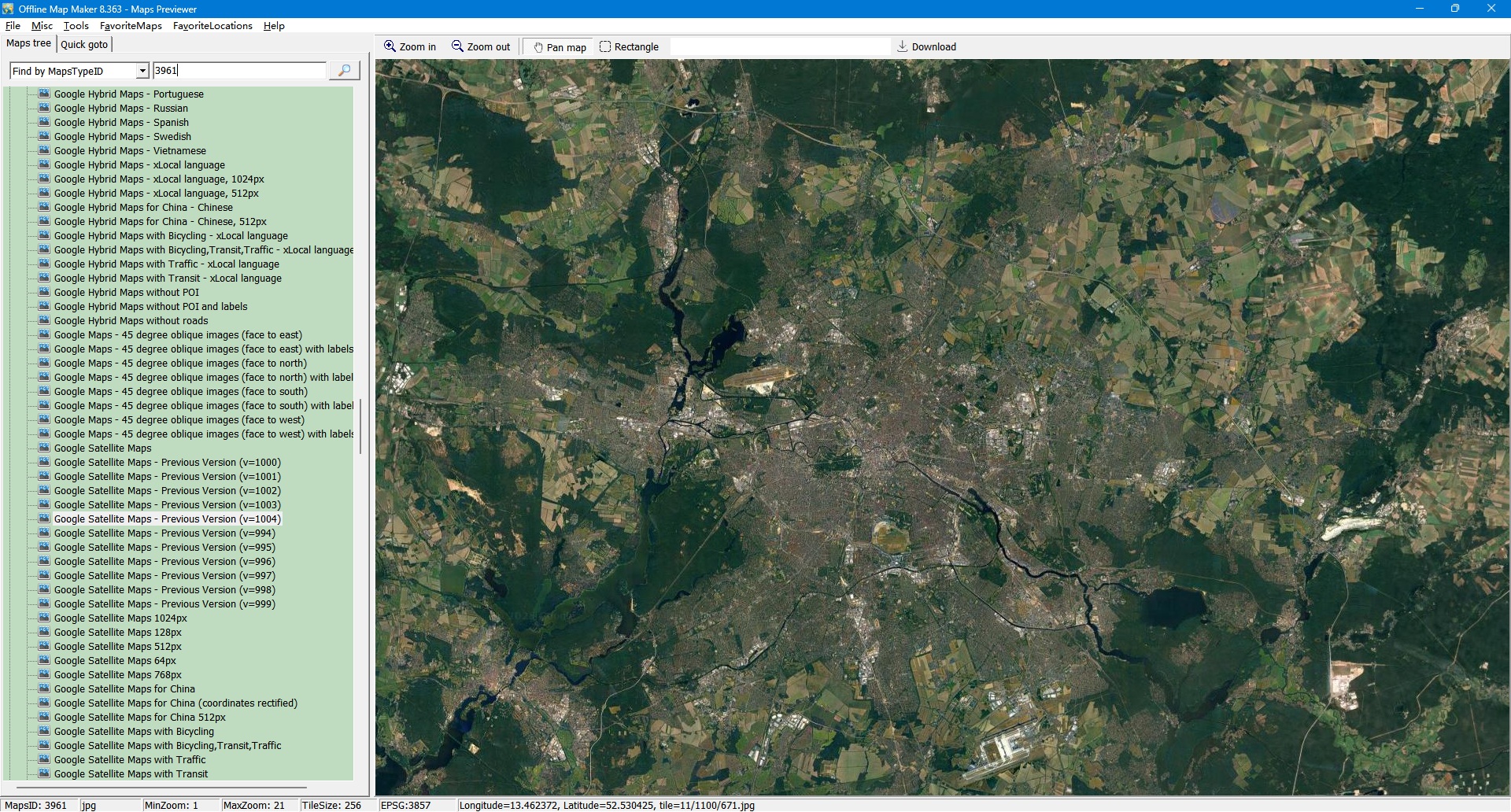Click the Zoom out magnifier icon
Screen dimensions: 1511x812
pos(457,46)
